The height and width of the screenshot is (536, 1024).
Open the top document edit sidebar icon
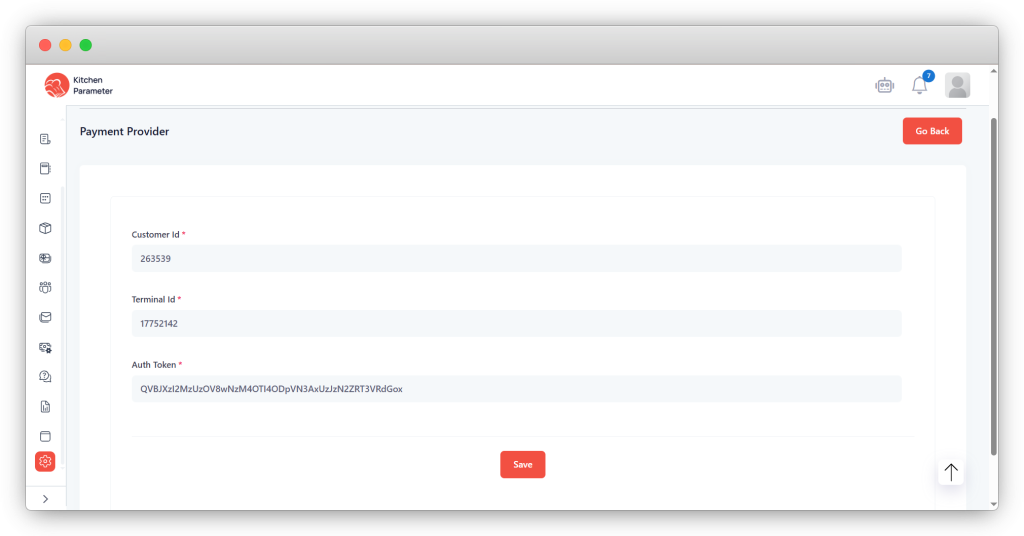45,139
